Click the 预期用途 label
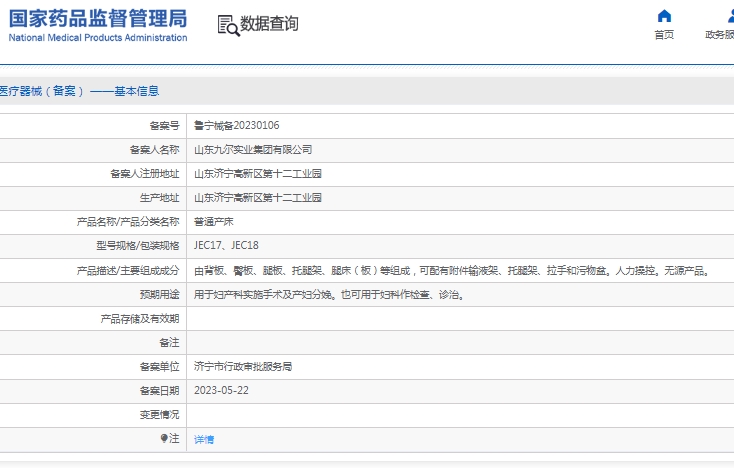 (x=160, y=294)
